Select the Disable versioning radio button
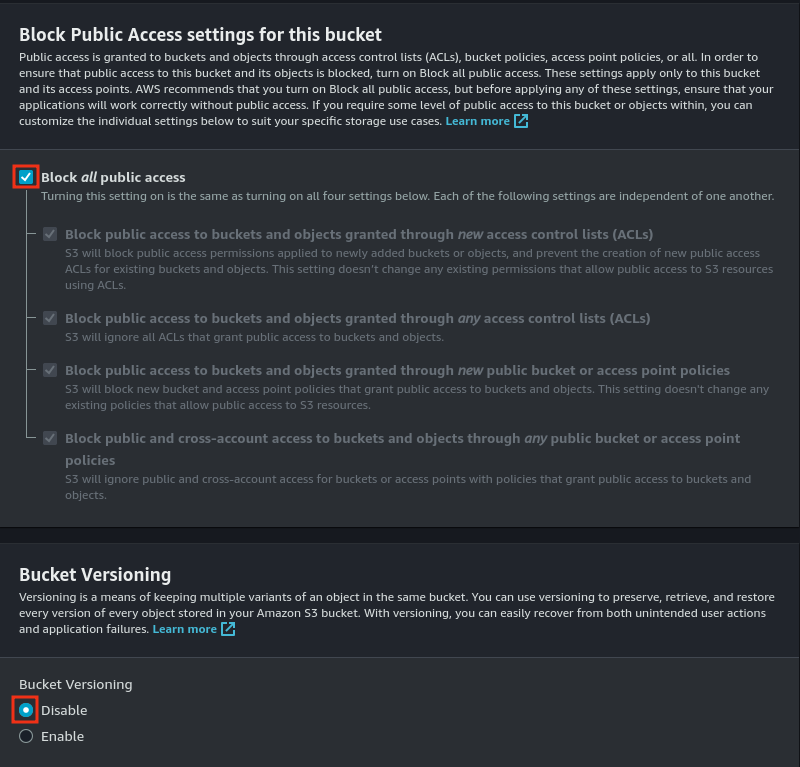Image resolution: width=800 pixels, height=767 pixels. pos(26,710)
